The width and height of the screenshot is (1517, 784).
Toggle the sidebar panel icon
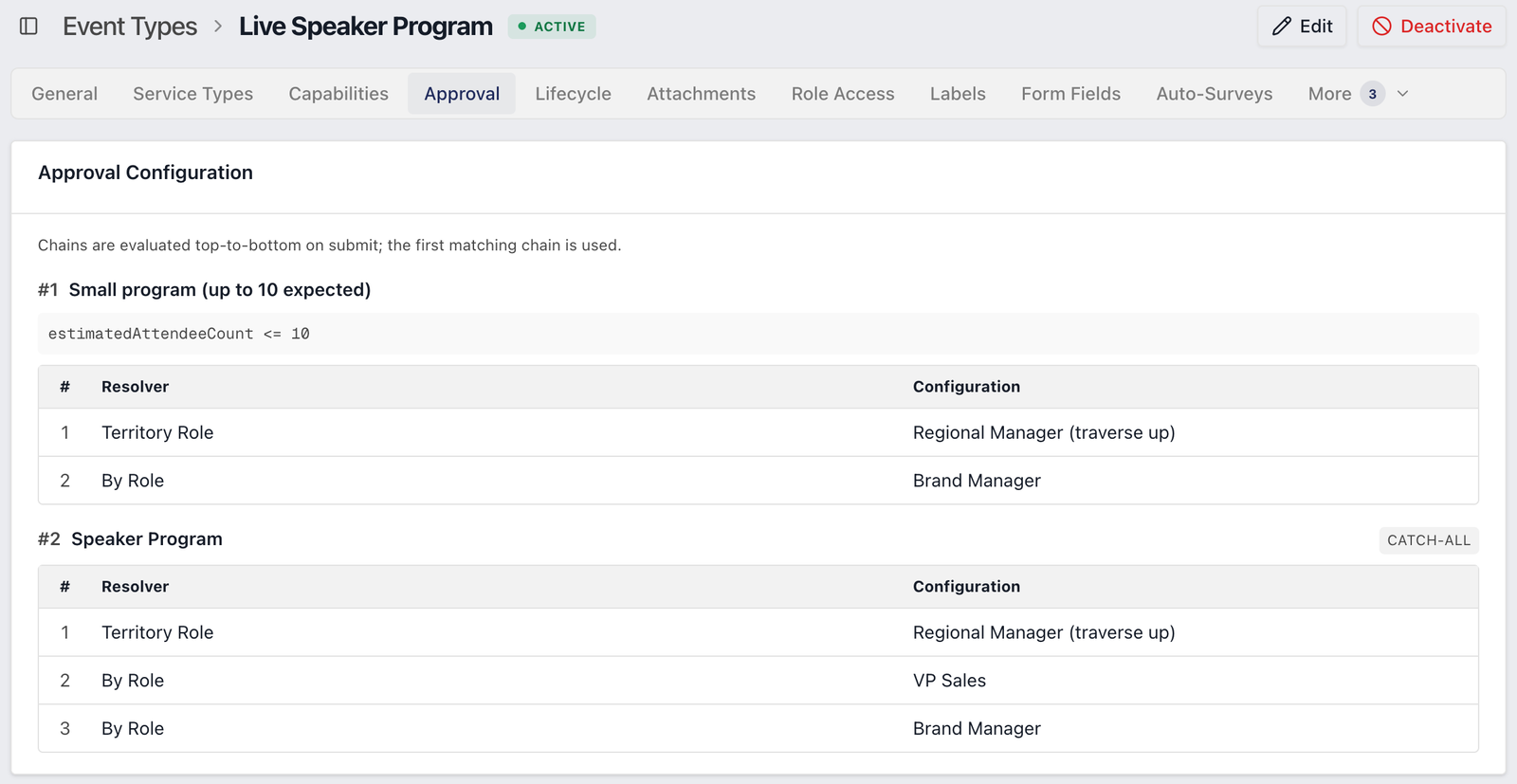coord(28,27)
